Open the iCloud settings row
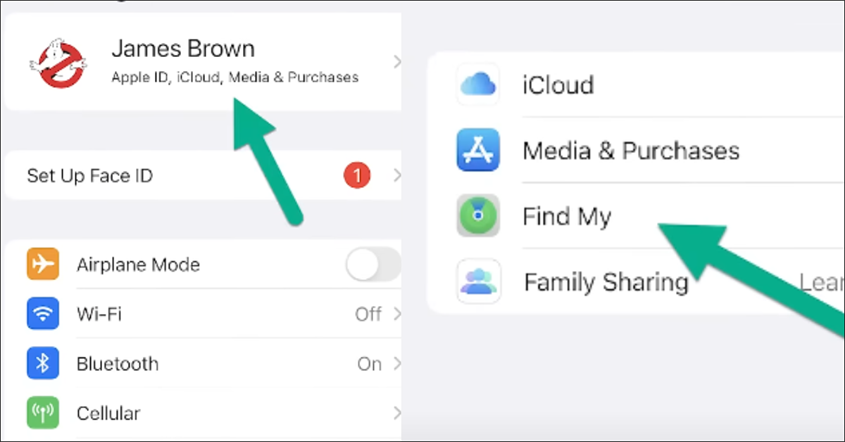This screenshot has width=845, height=442. click(x=636, y=85)
